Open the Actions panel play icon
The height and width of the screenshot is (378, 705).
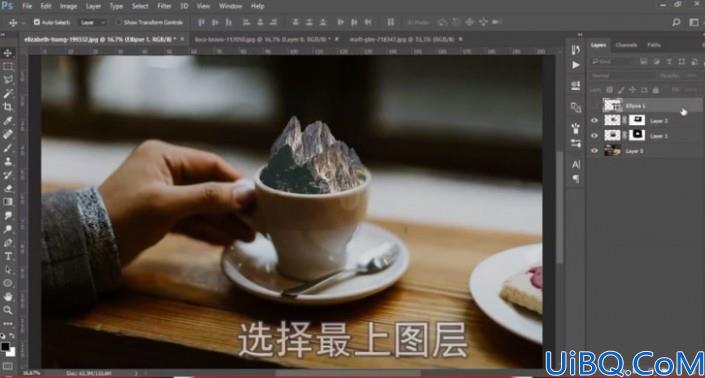point(576,65)
